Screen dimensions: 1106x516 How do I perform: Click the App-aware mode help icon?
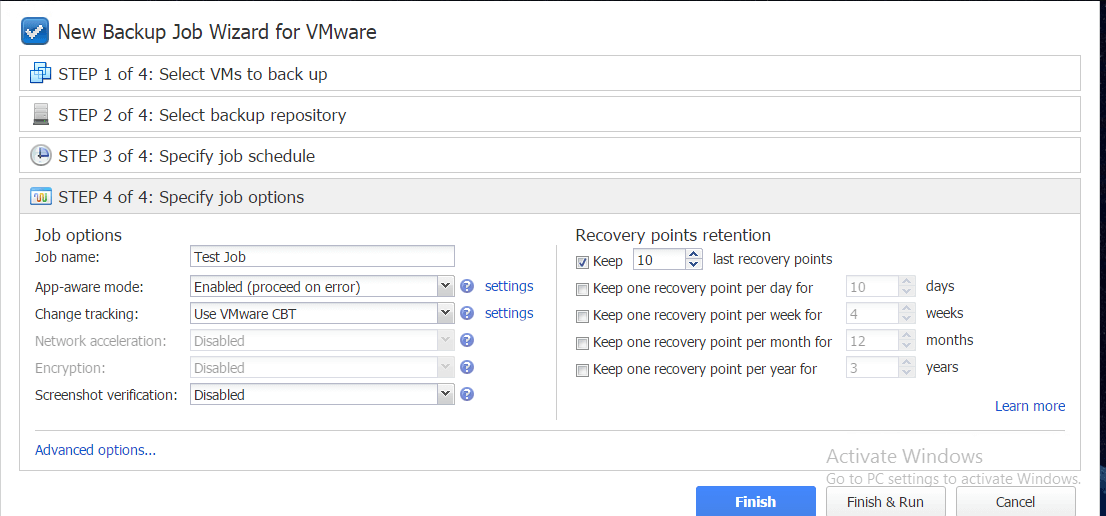tap(466, 287)
